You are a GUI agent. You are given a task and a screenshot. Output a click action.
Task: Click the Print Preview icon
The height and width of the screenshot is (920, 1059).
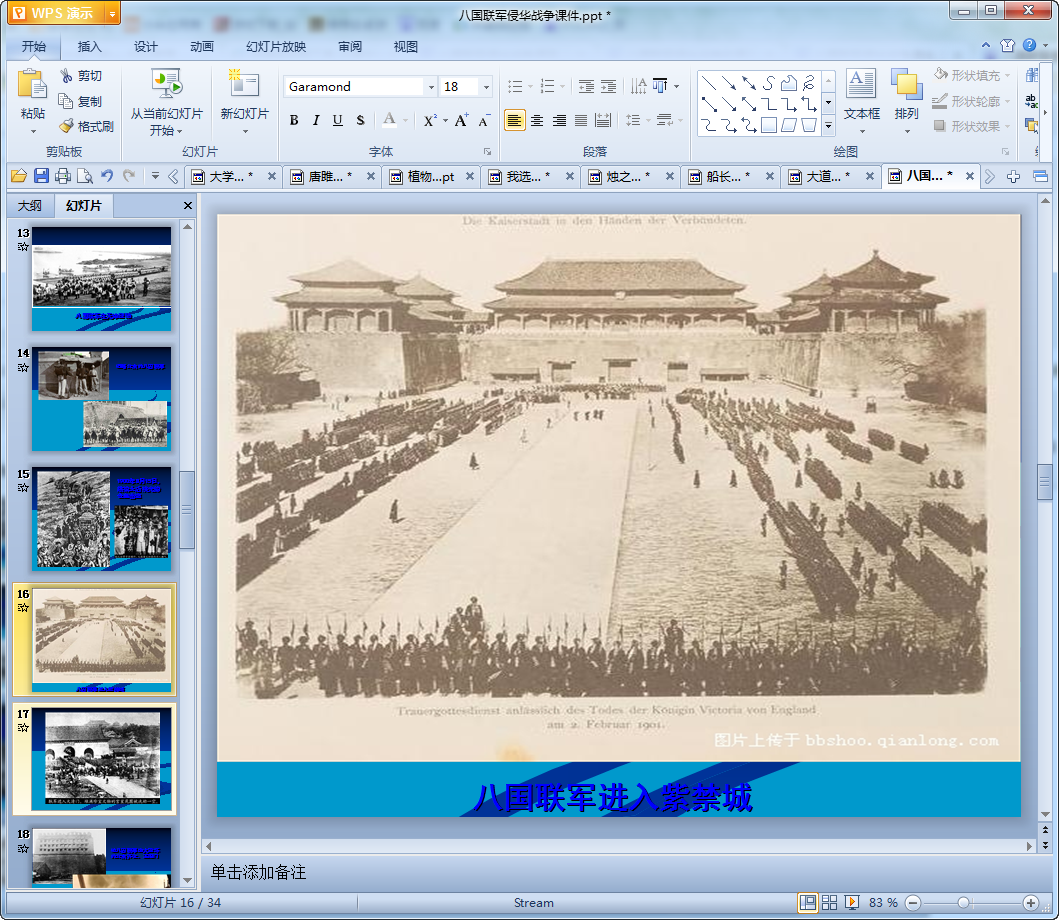(84, 176)
